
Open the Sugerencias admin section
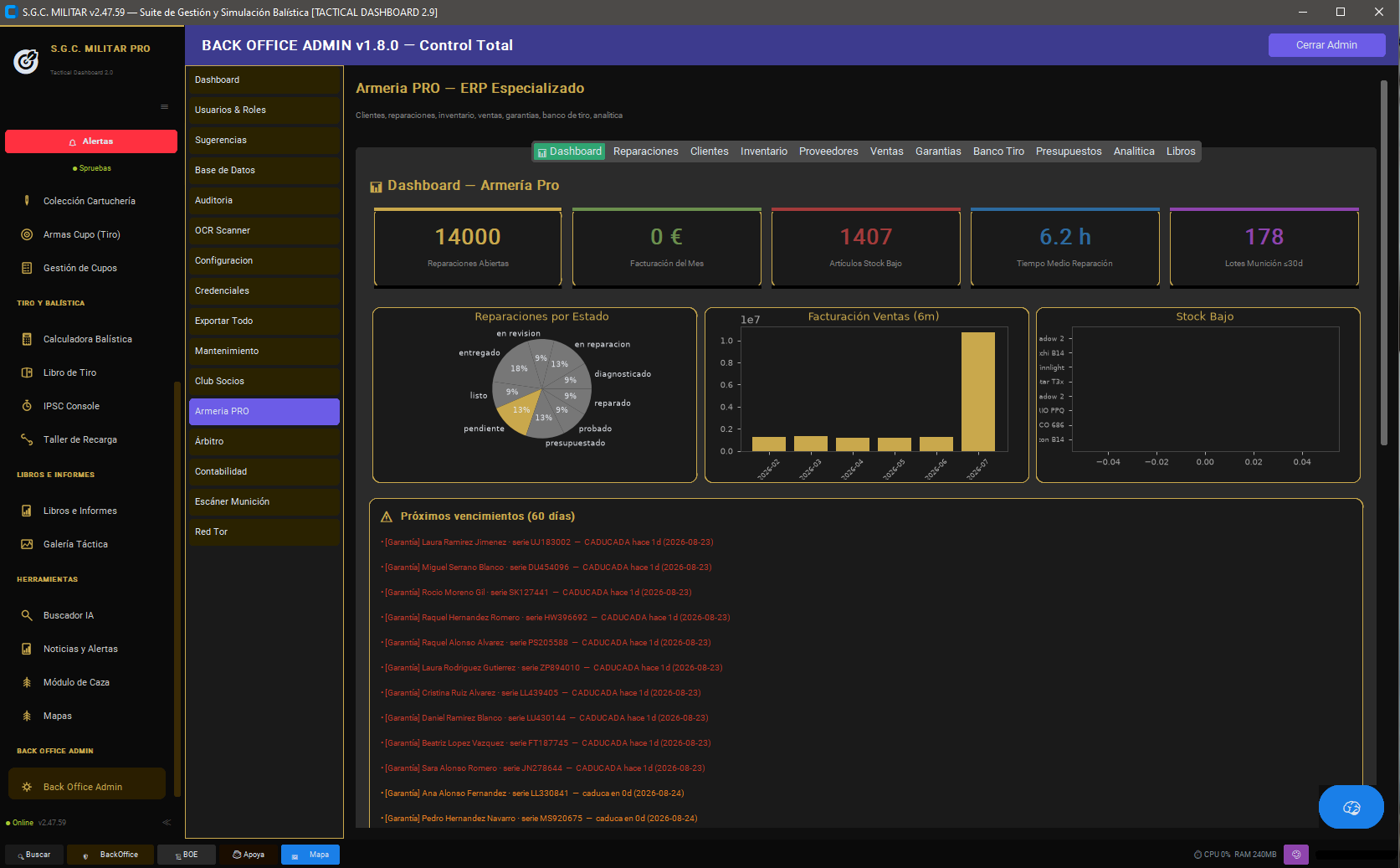point(264,140)
